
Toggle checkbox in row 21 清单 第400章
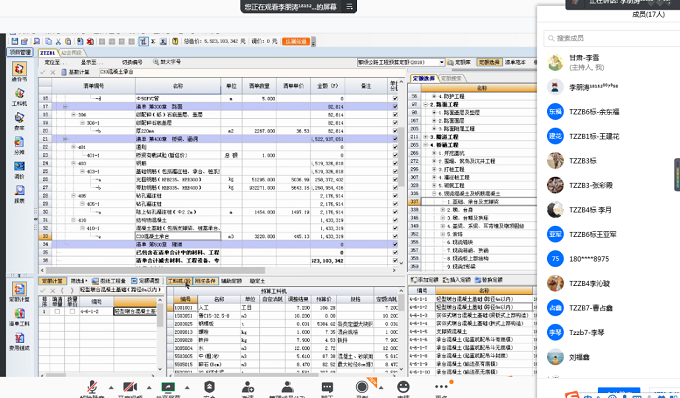[x=395, y=139]
